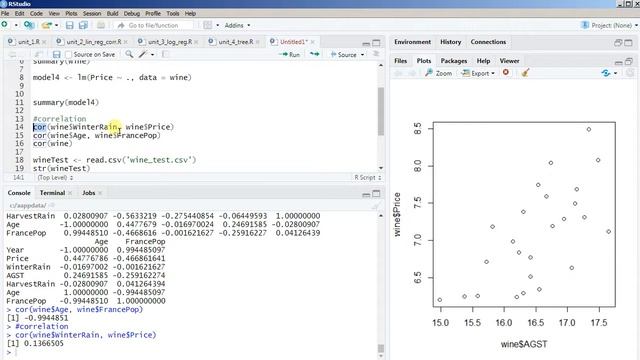Switch to the History tab

pyautogui.click(x=451, y=42)
